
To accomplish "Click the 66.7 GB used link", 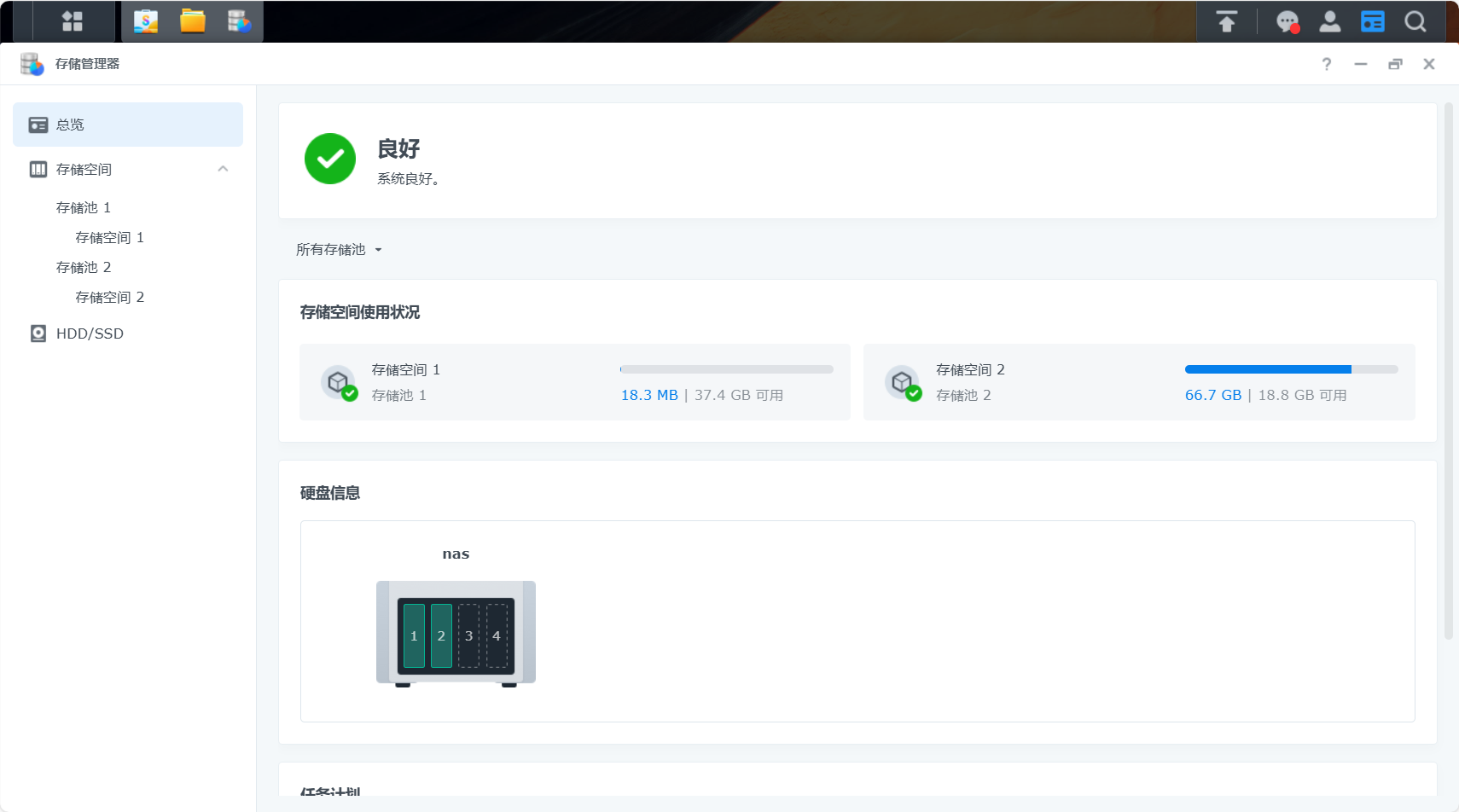I will click(x=1212, y=395).
